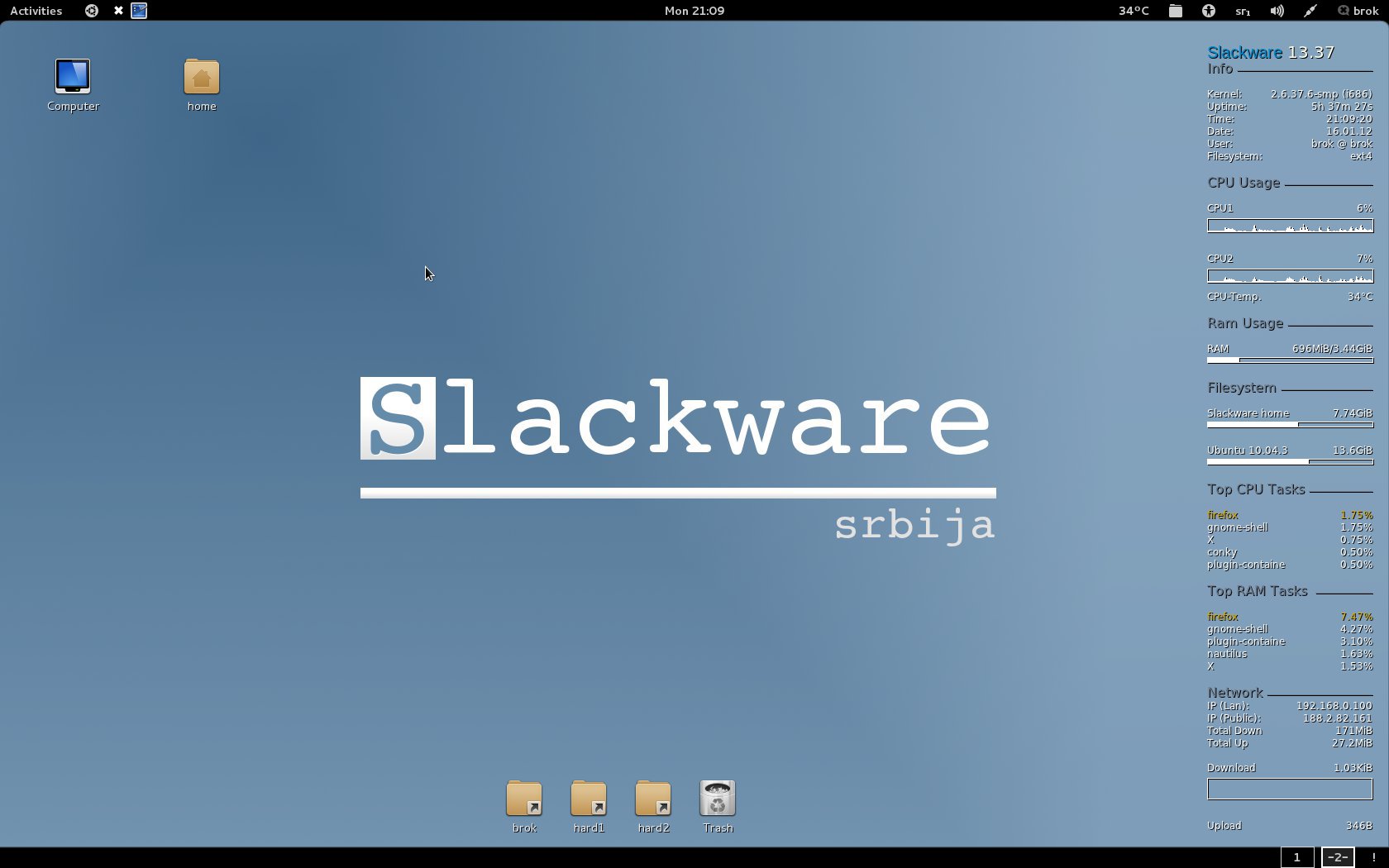1389x868 pixels.
Task: Click the exclamation mark notification indicator
Action: pos(1373,857)
